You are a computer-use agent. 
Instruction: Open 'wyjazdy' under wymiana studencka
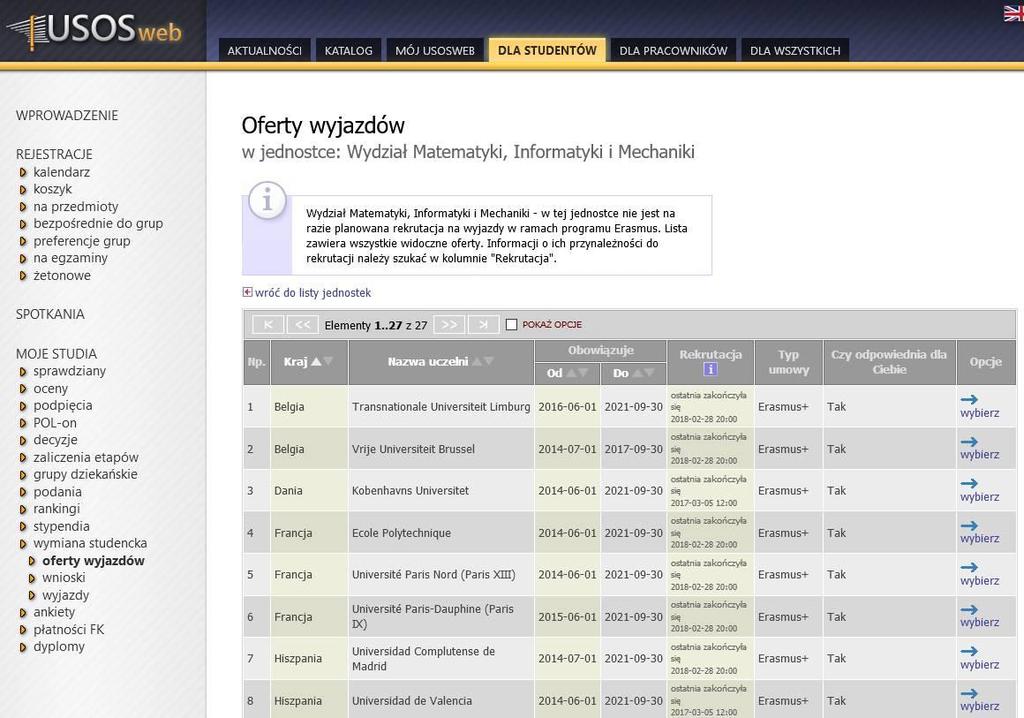65,595
